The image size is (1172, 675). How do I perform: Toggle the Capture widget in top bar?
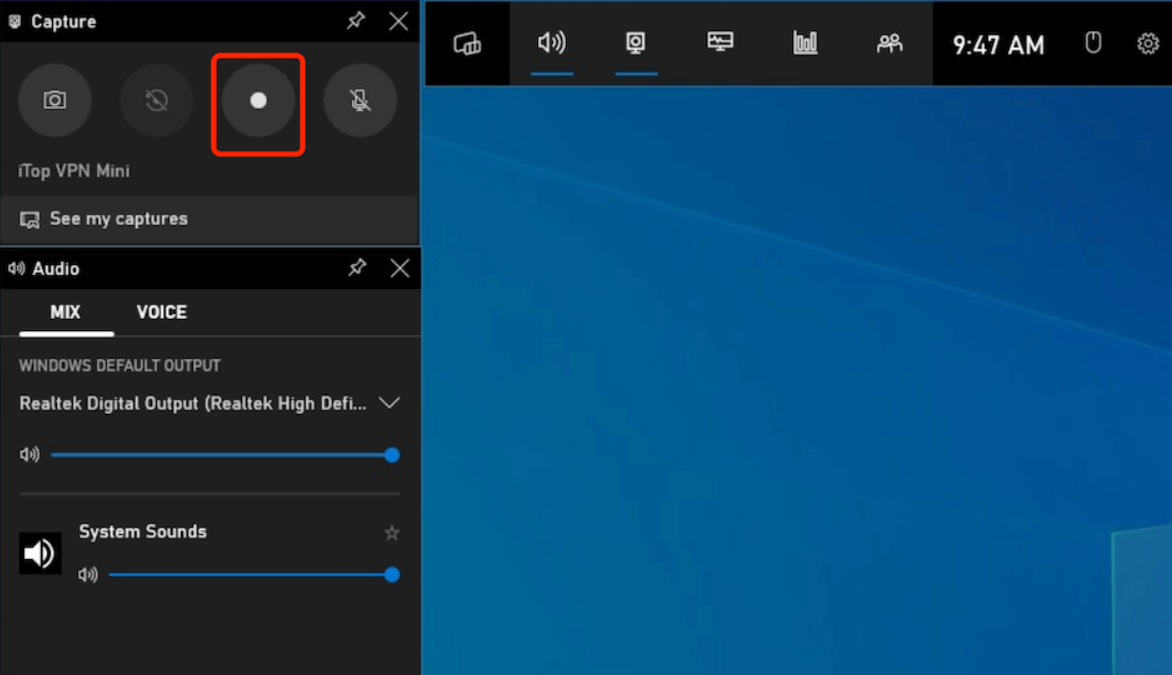click(x=636, y=43)
